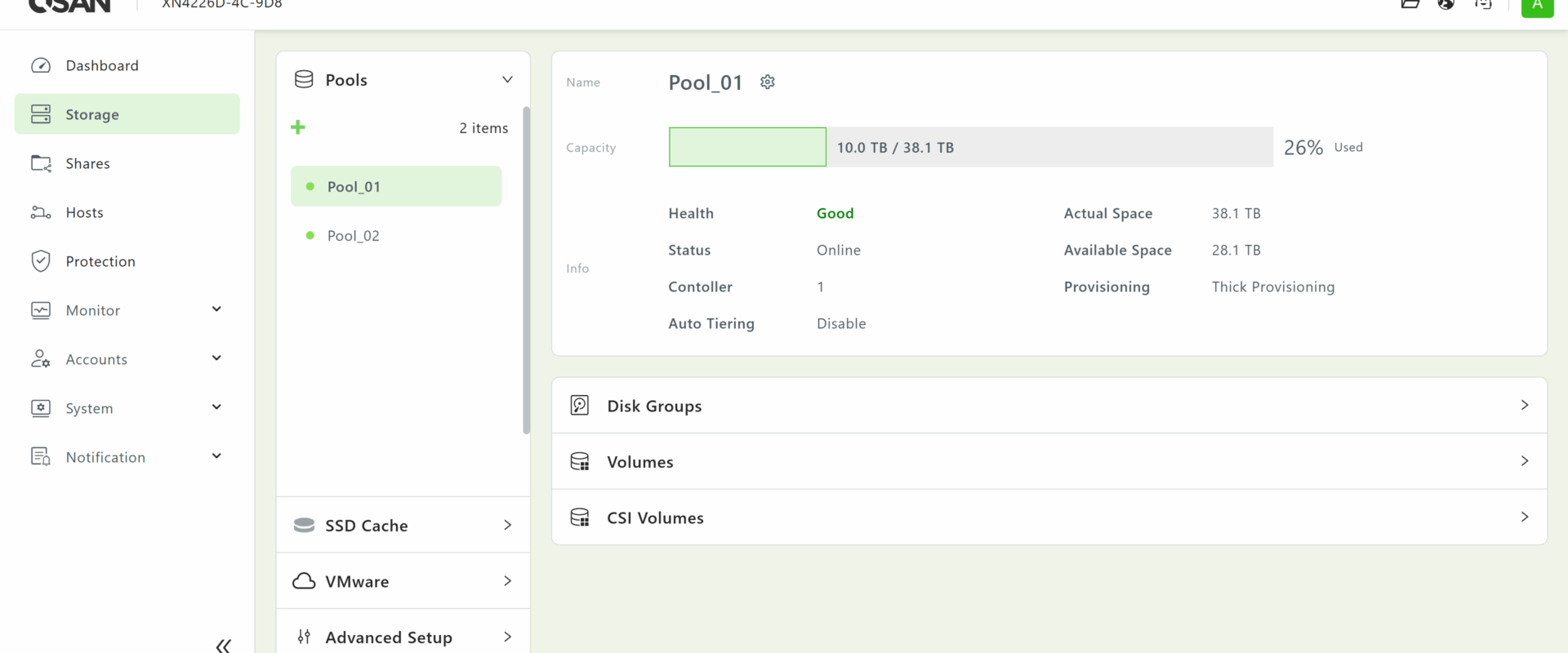Expand the Notification submenu arrow
The height and width of the screenshot is (653, 1568).
tap(216, 456)
